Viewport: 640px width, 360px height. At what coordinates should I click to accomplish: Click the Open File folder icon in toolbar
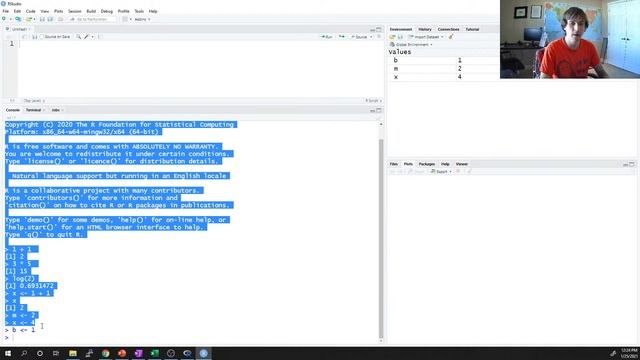(28, 19)
